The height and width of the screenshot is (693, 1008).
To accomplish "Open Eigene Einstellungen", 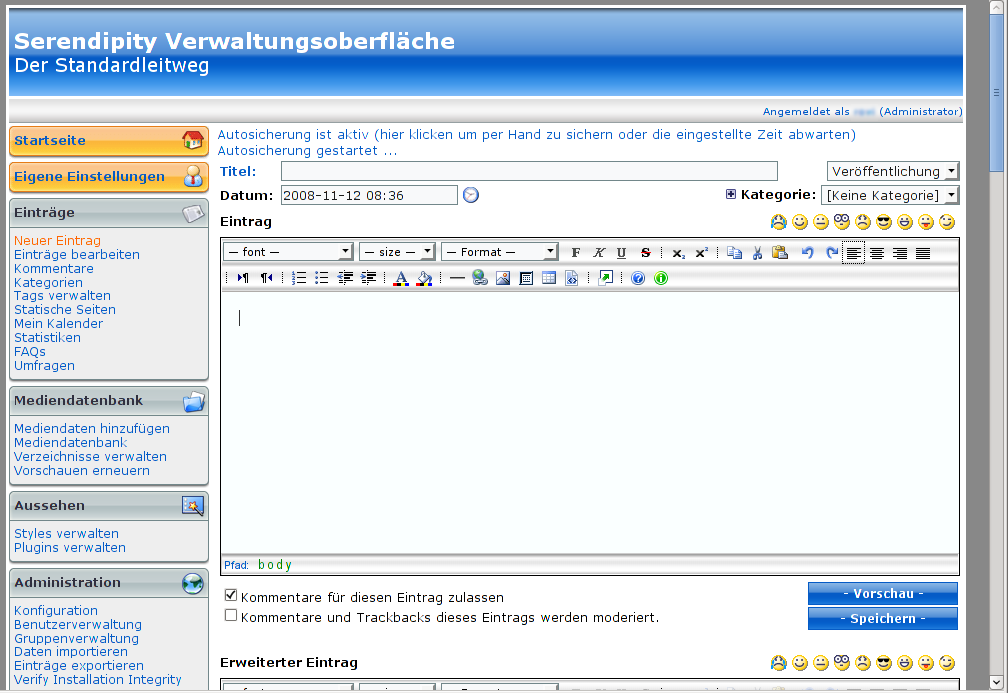I will click(x=109, y=177).
